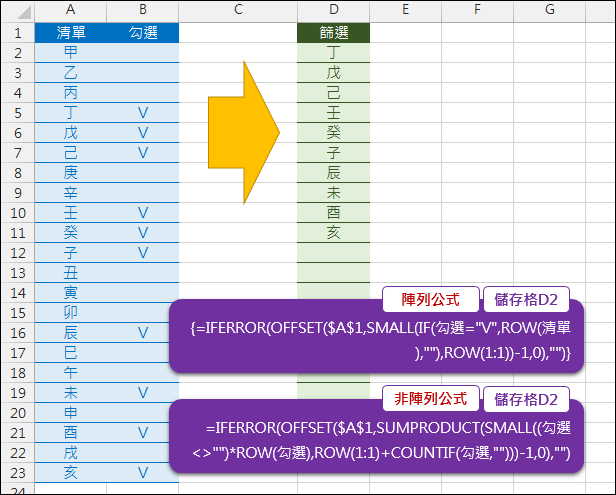
Task: Click the V mark in row 11
Action: 143,233
